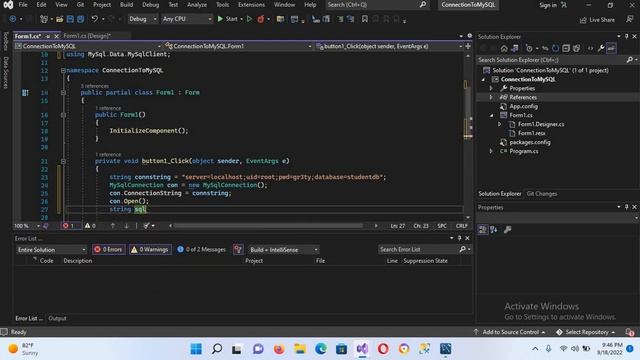
Task: Click Pending Changes Filter clock icon
Action: [529, 49]
